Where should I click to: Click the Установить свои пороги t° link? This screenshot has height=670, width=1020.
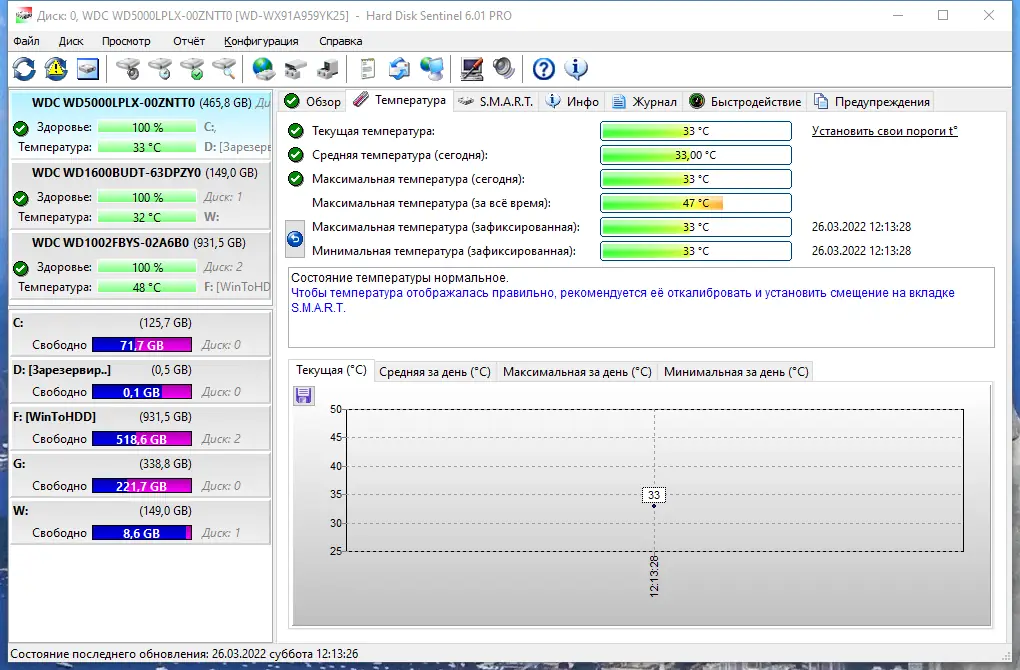pos(885,131)
